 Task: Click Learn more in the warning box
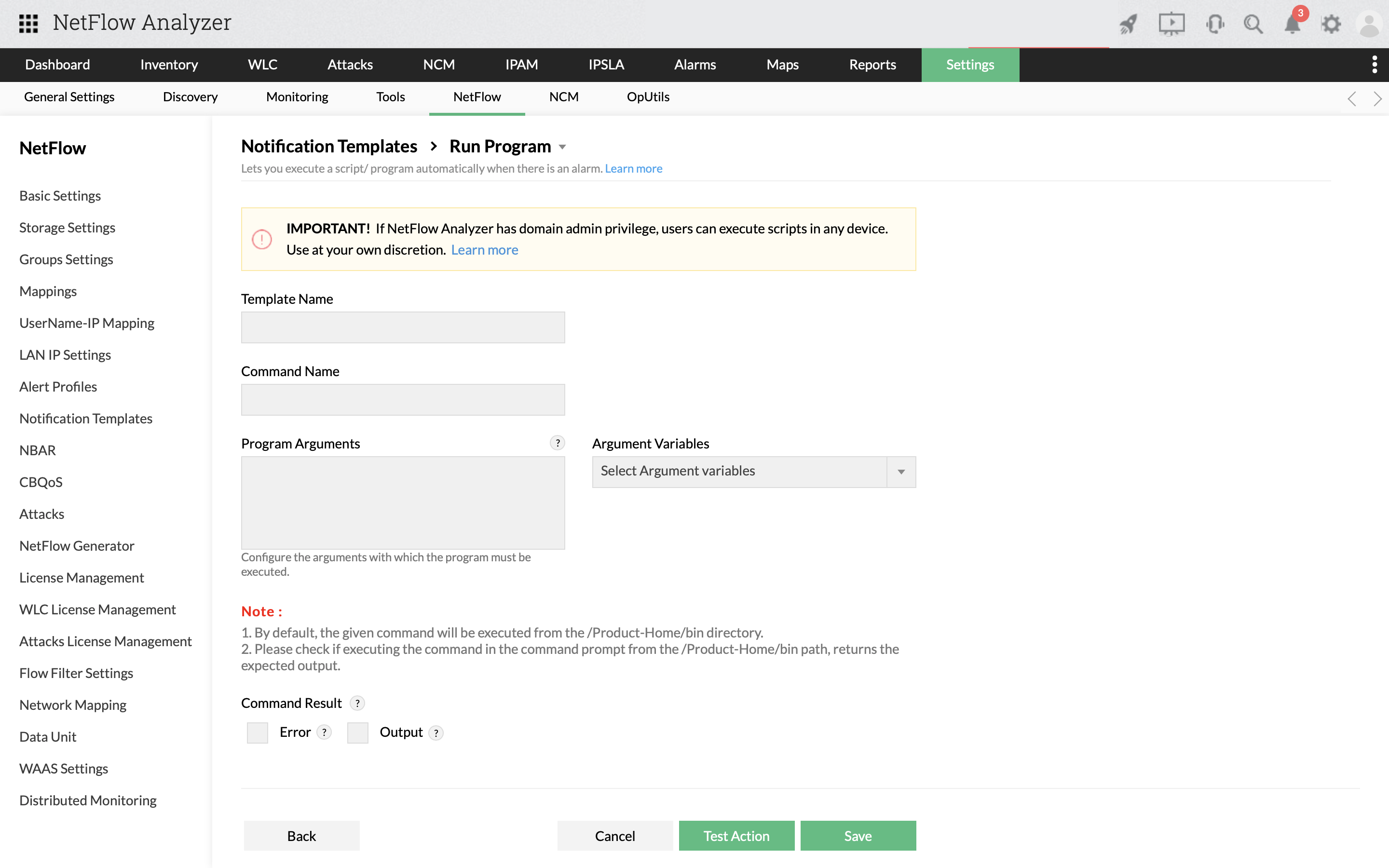point(484,250)
